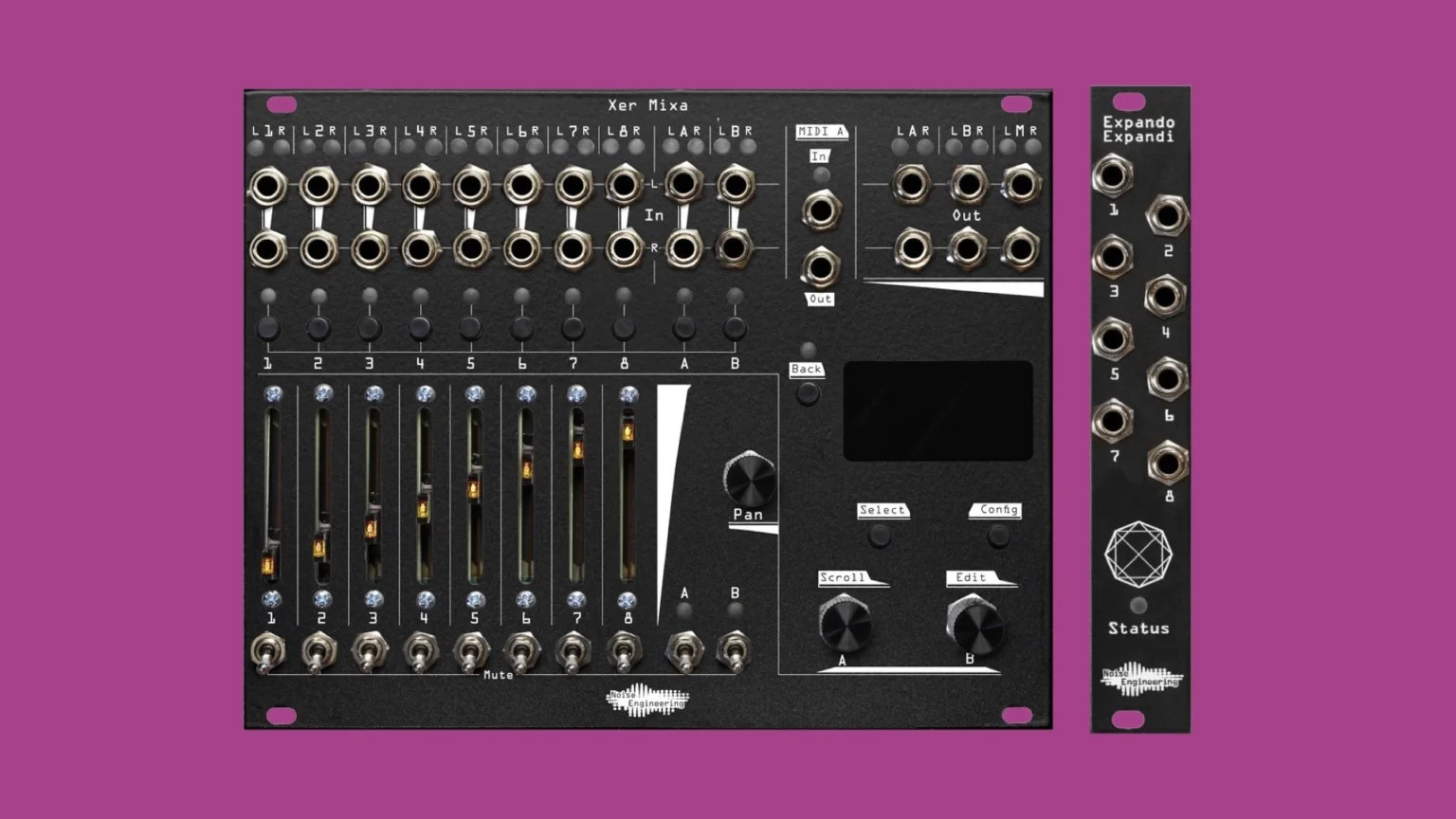Click the channel 6 fader handle

point(525,471)
